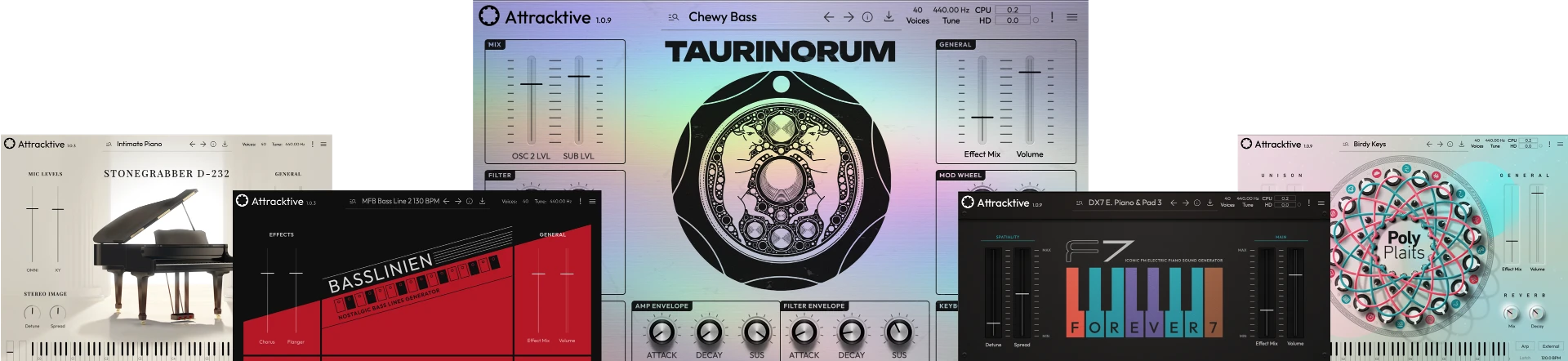Screen dimensions: 1568x361
Task: Go to next preset in Forever 7 window
Action: [1185, 203]
